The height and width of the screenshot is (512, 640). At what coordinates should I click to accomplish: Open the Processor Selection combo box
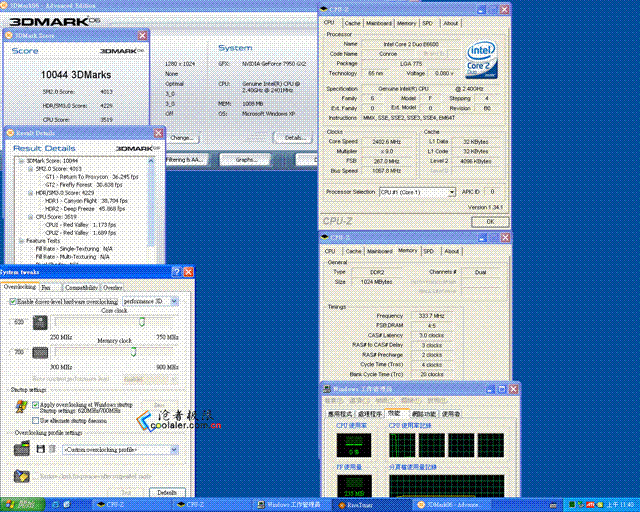[x=417, y=192]
